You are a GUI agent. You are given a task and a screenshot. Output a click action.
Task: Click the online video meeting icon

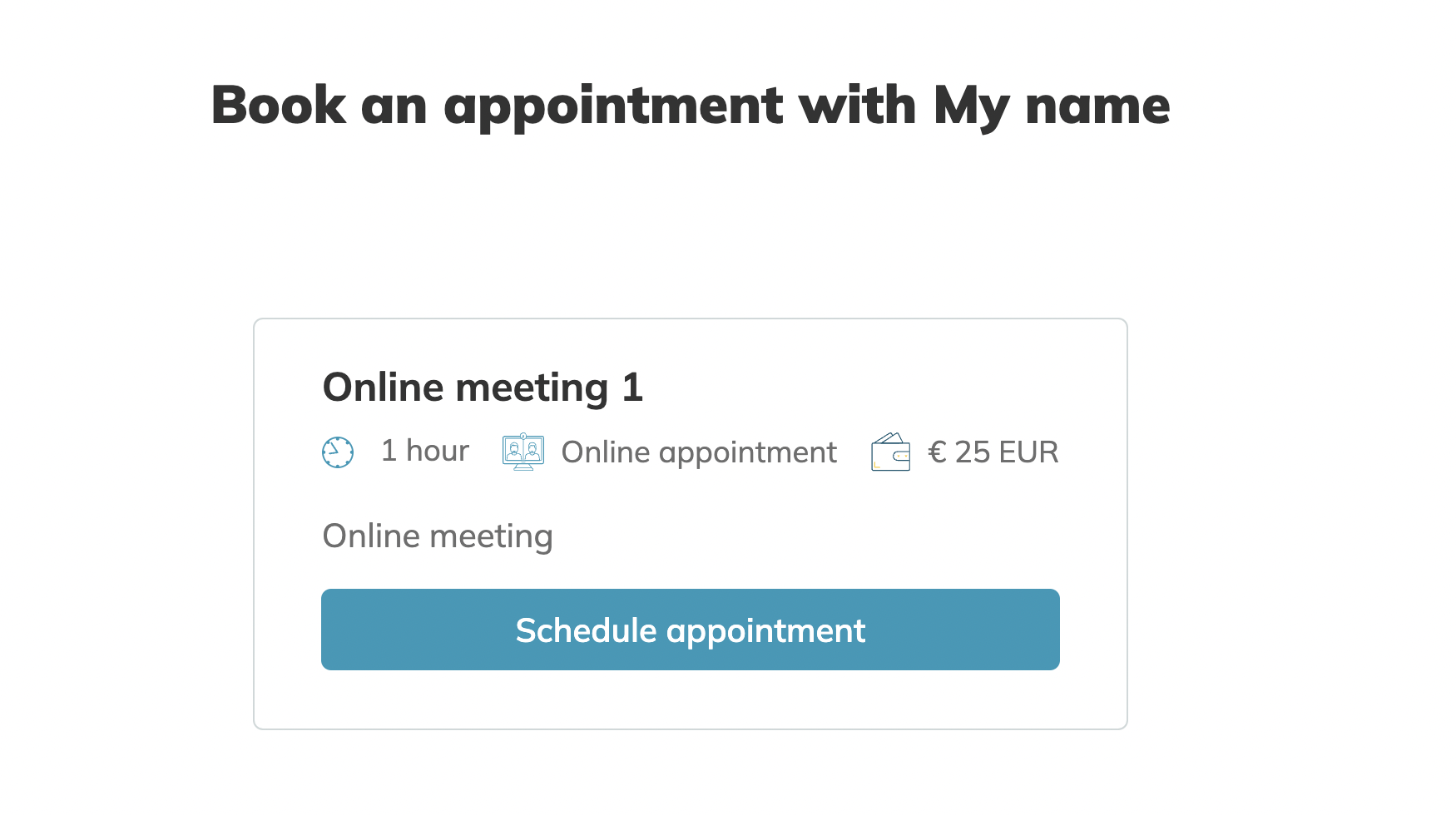click(x=523, y=452)
